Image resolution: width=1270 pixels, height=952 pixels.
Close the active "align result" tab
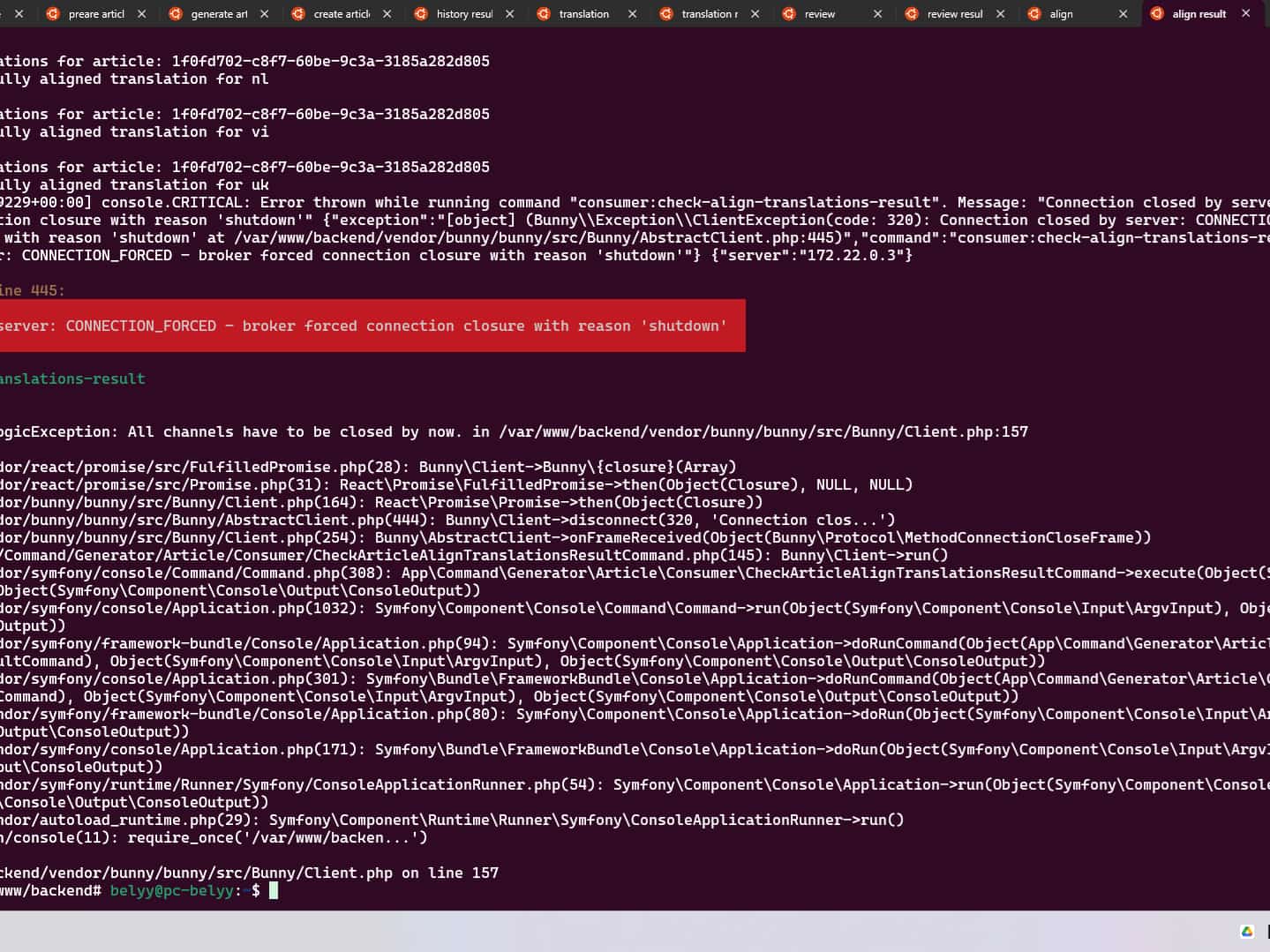click(1245, 14)
